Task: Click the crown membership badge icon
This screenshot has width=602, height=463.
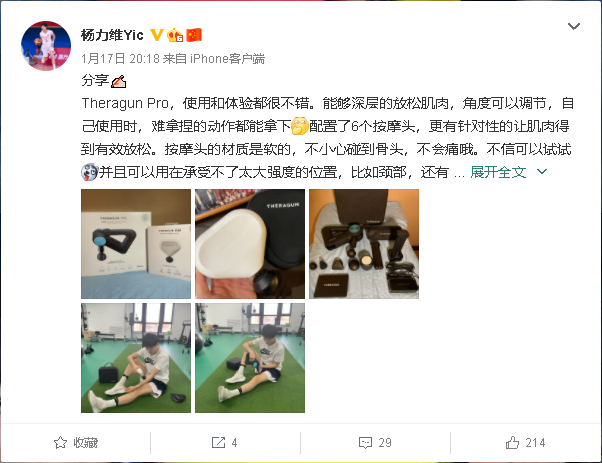Action: pyautogui.click(x=175, y=35)
